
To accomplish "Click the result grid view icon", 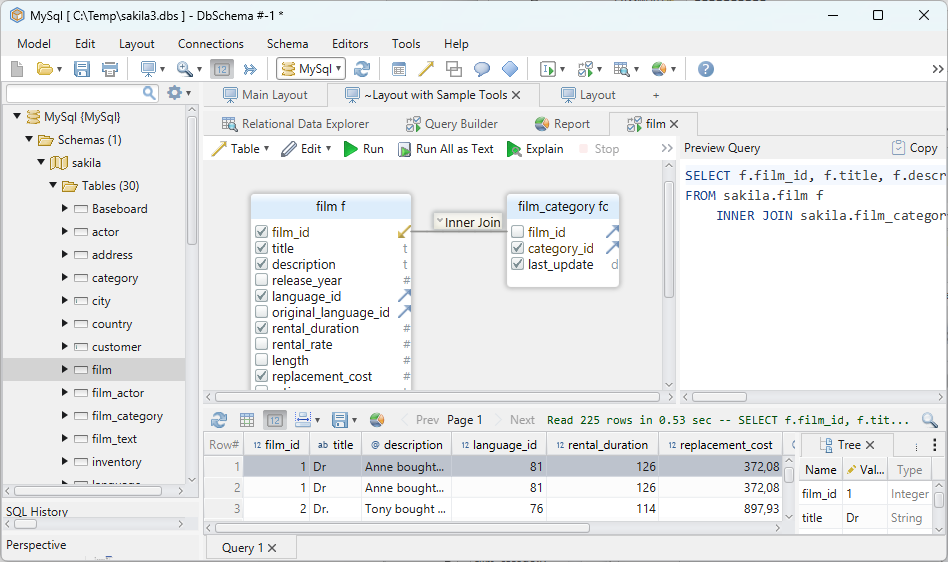I will [x=247, y=419].
